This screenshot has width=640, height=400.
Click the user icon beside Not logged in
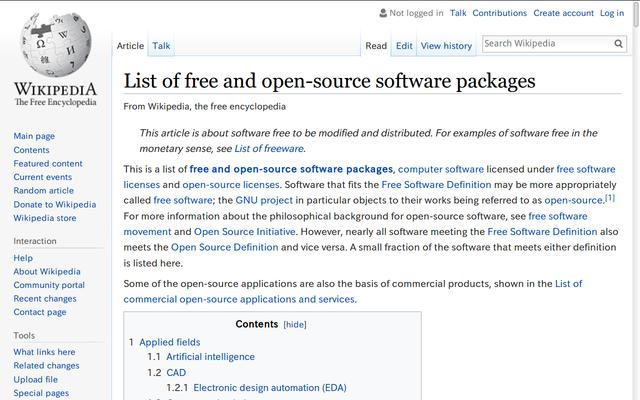click(x=383, y=13)
